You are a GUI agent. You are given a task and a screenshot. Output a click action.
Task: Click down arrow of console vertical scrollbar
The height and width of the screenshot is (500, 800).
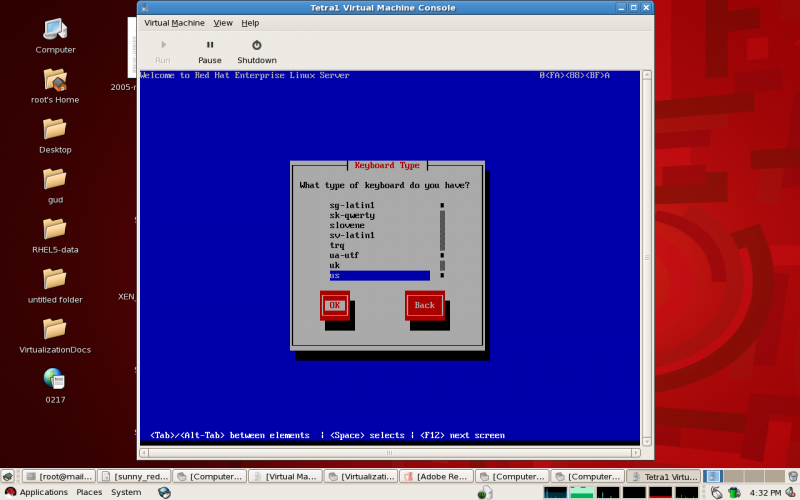click(647, 442)
